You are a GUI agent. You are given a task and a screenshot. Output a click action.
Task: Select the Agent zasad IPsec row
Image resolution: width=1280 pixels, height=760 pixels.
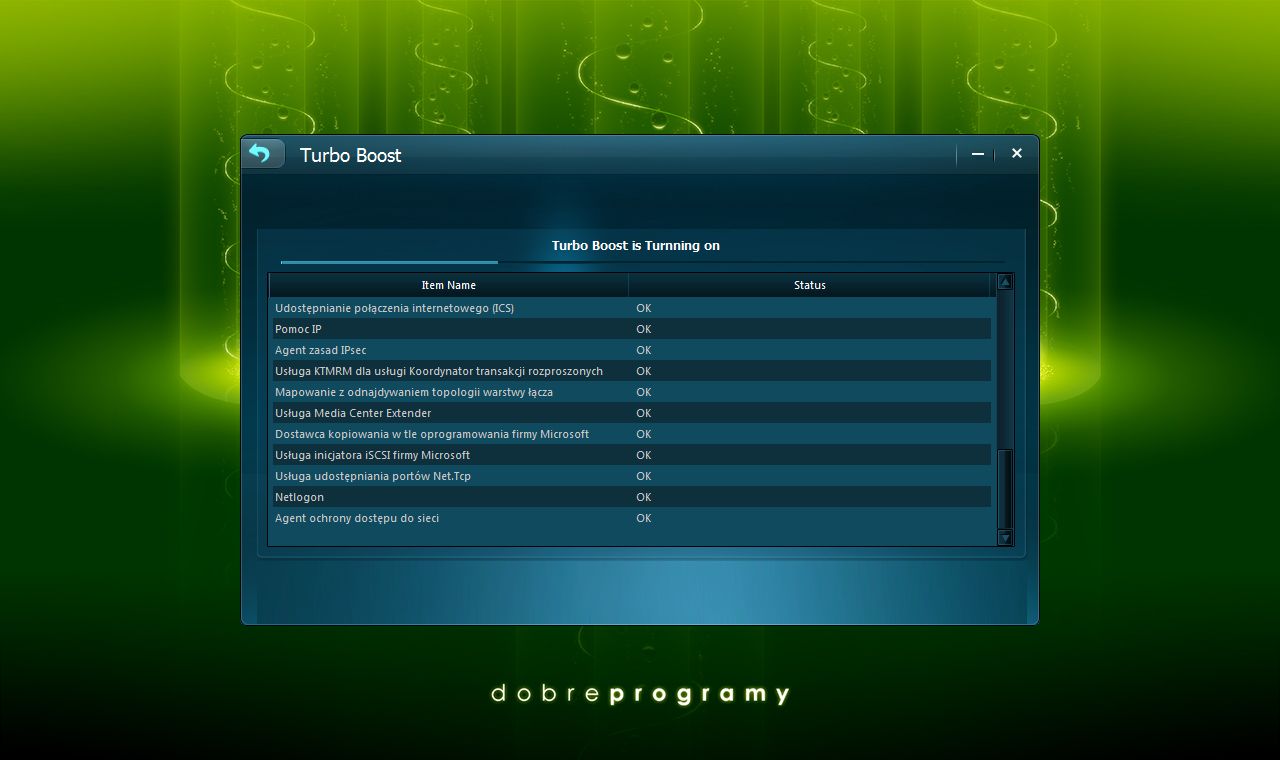(x=630, y=350)
